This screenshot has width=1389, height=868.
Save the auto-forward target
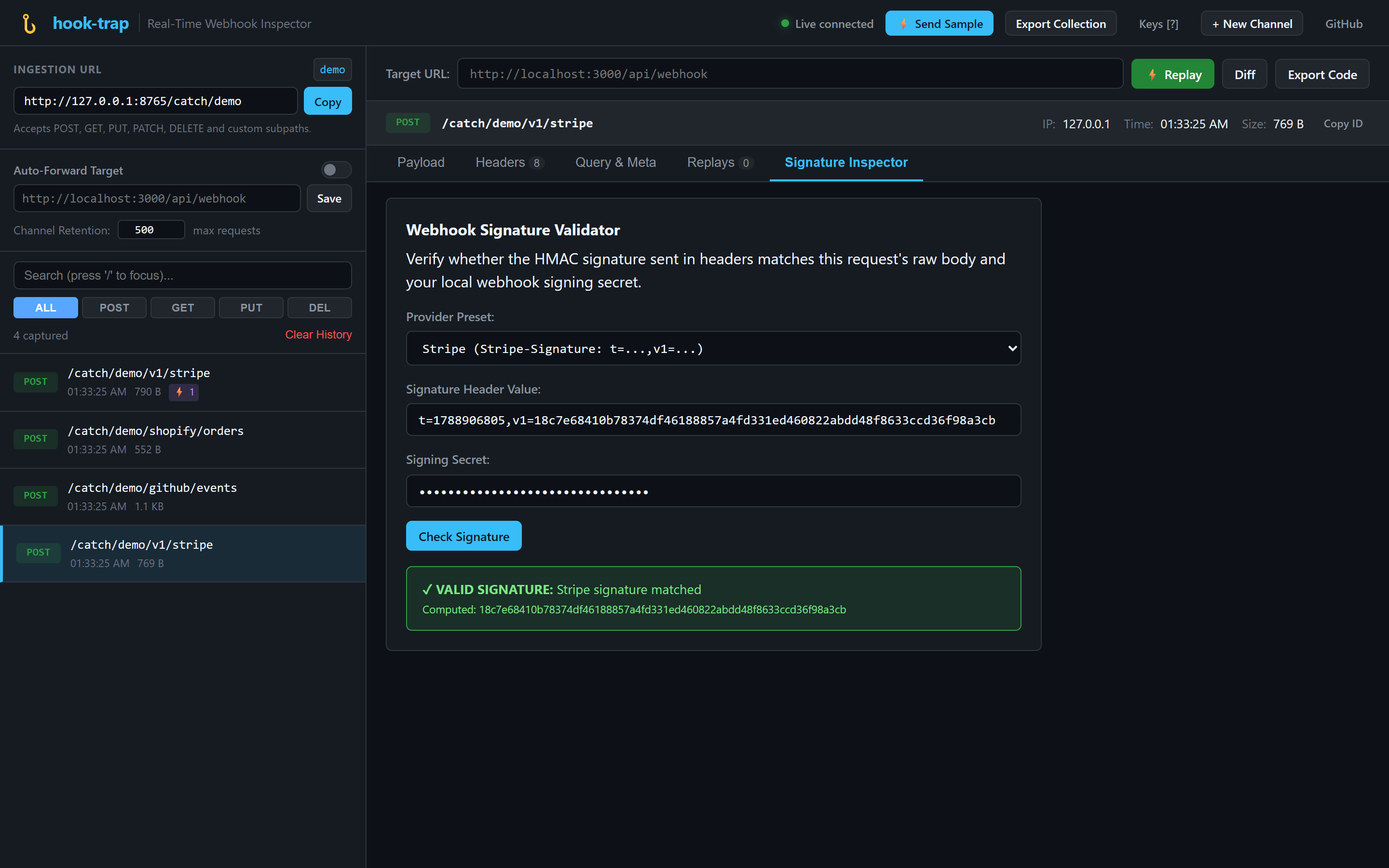[x=329, y=198]
